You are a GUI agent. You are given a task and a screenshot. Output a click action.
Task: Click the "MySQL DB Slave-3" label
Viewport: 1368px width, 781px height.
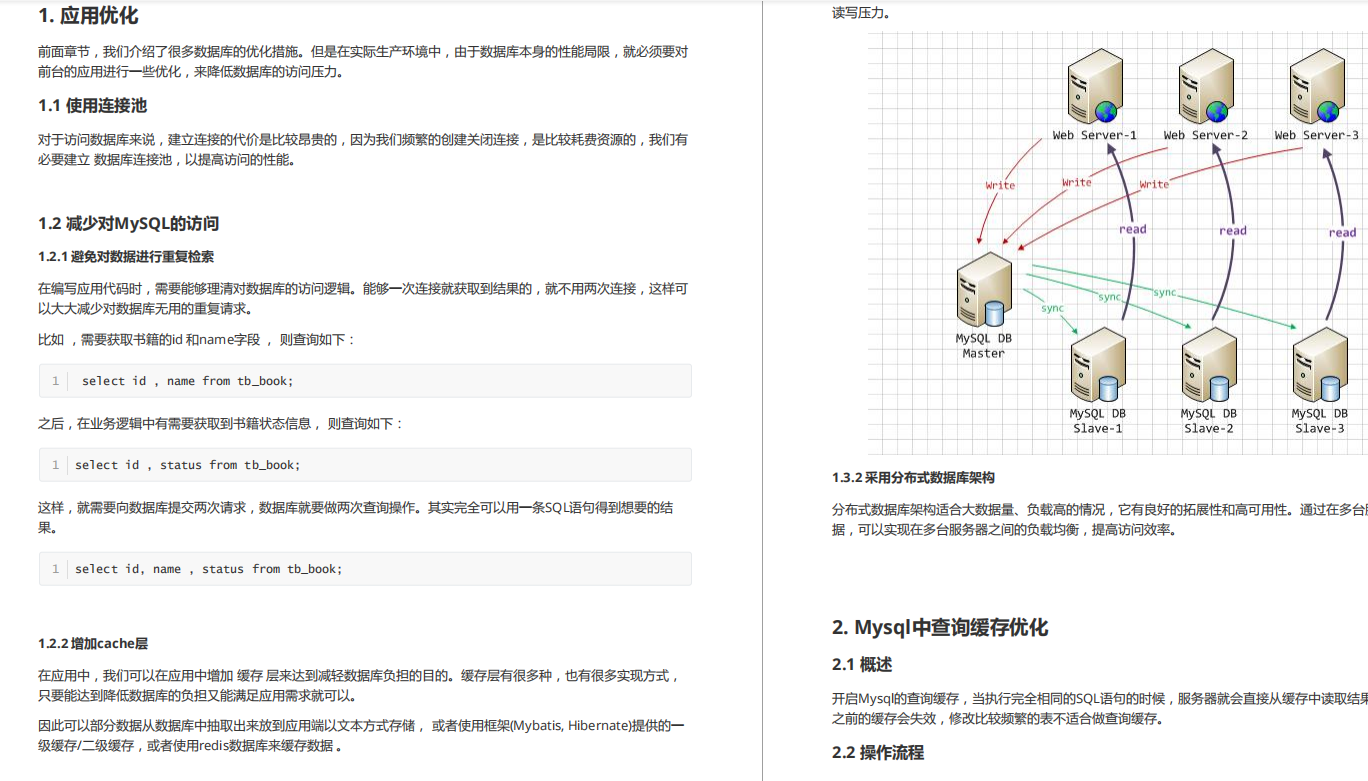(1319, 421)
